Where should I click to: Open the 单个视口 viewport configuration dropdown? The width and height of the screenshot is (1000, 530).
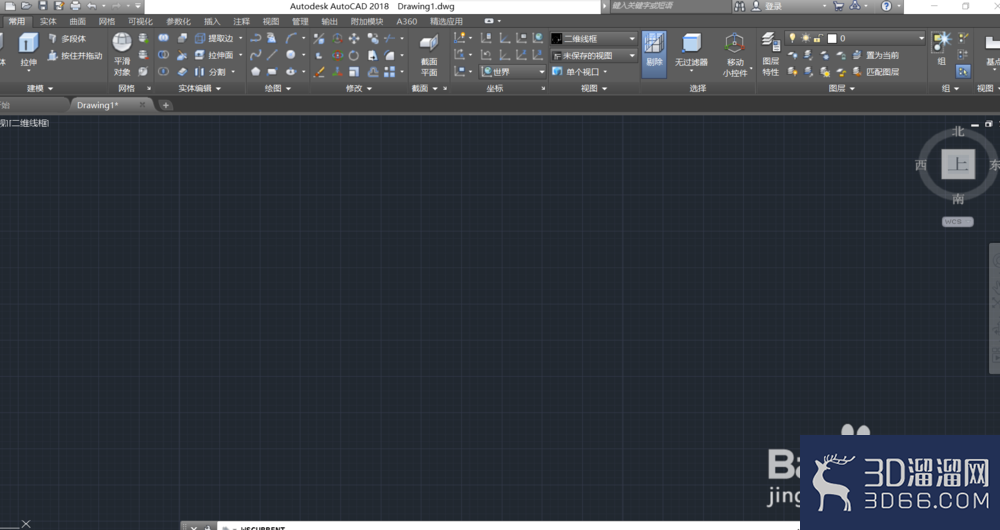[580, 71]
